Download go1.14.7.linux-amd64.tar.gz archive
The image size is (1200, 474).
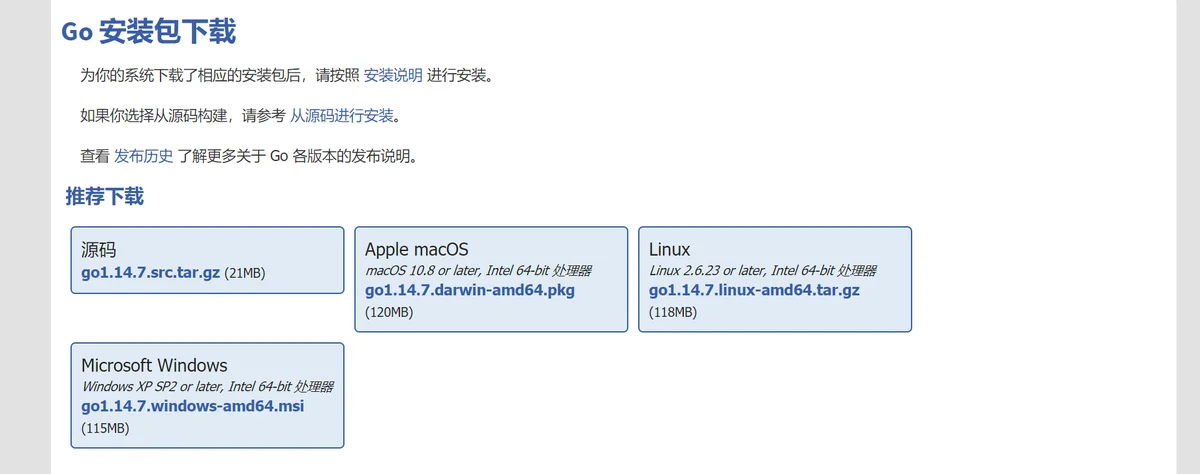point(754,291)
